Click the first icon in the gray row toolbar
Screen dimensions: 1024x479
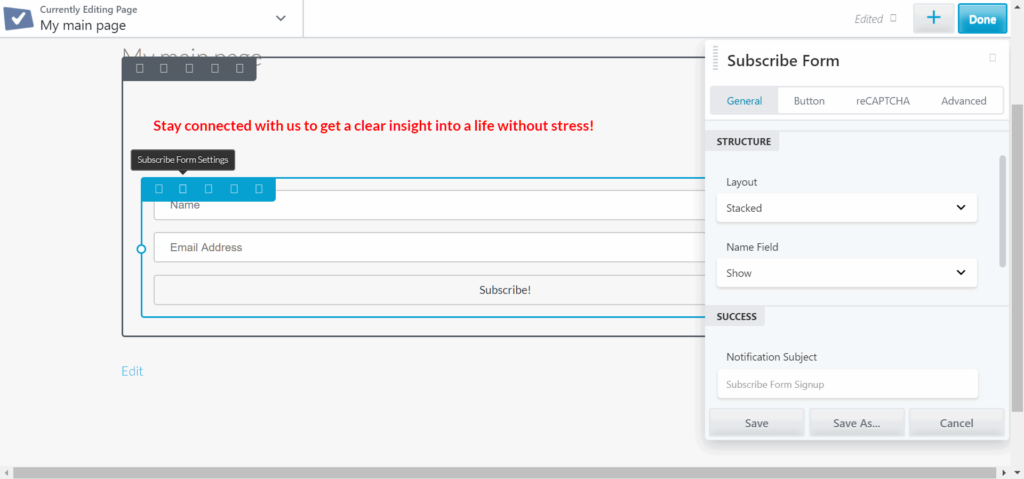[x=139, y=68]
